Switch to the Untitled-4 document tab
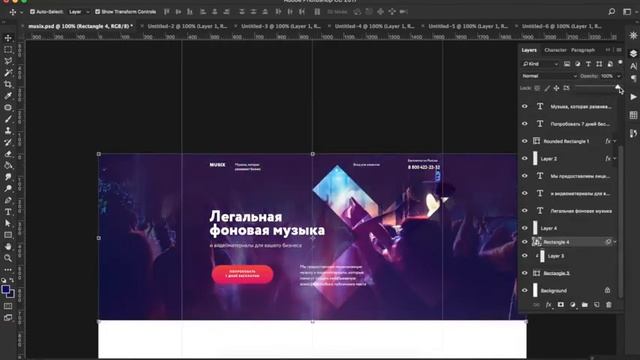 374,26
